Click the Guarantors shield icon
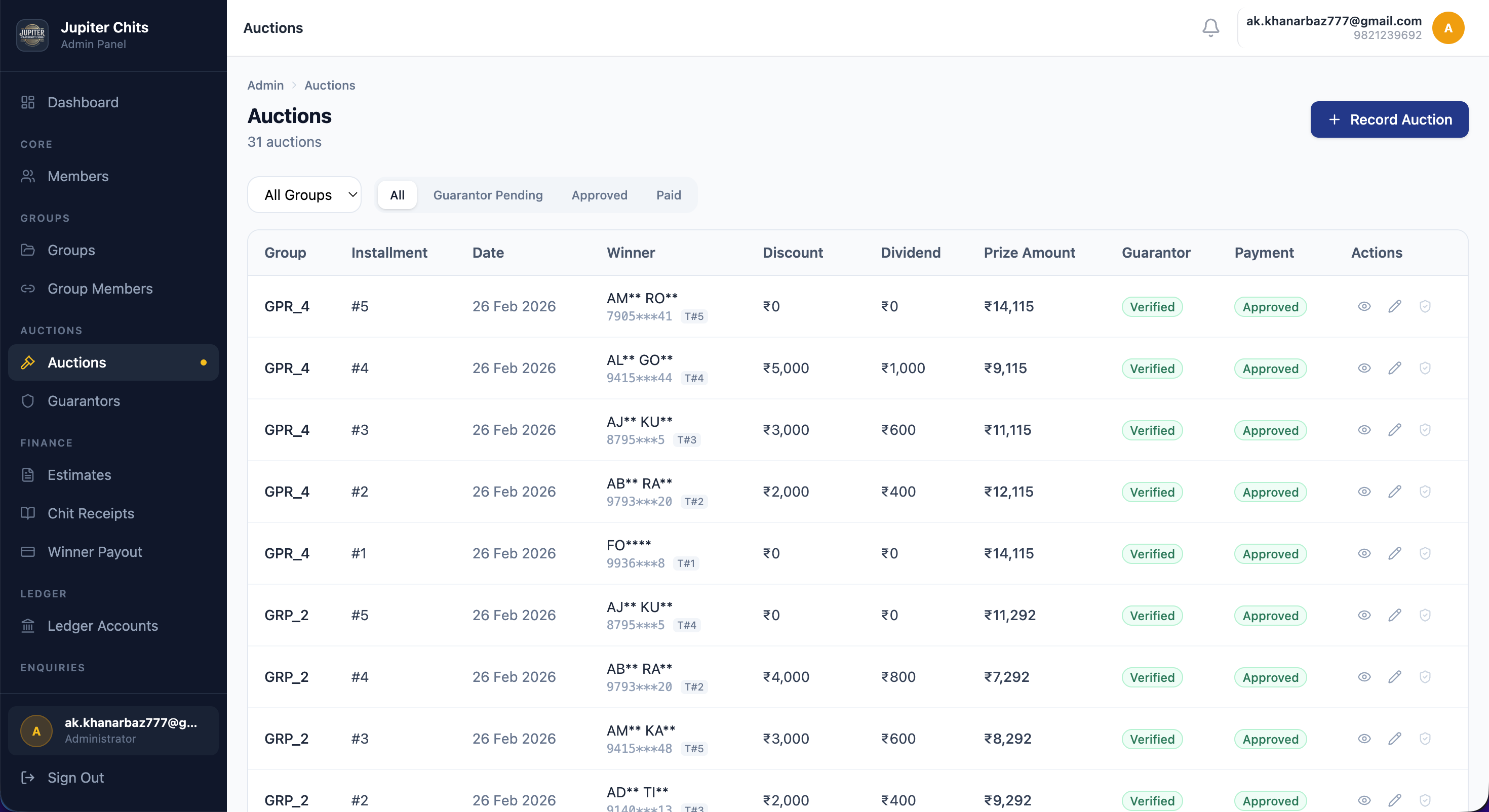 (x=27, y=401)
